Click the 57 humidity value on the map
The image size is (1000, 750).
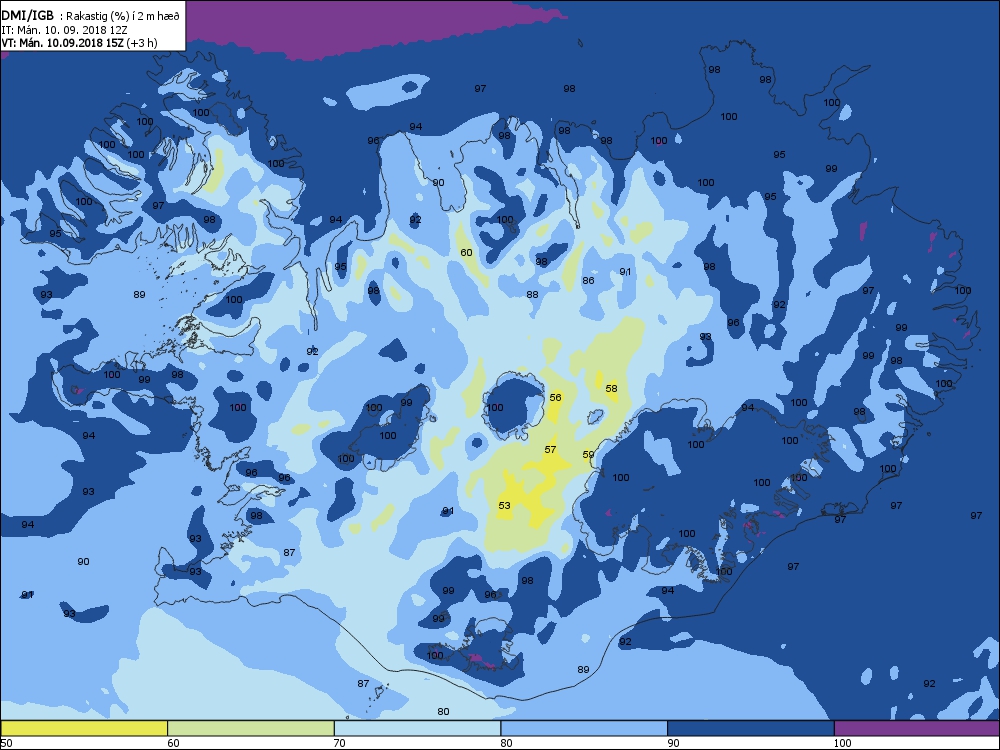(550, 450)
